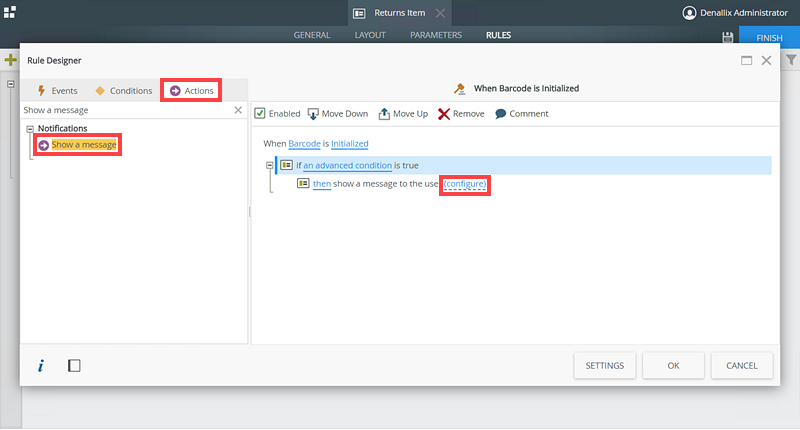Click the CANCEL button
Image resolution: width=800 pixels, height=430 pixels.
[x=742, y=366]
